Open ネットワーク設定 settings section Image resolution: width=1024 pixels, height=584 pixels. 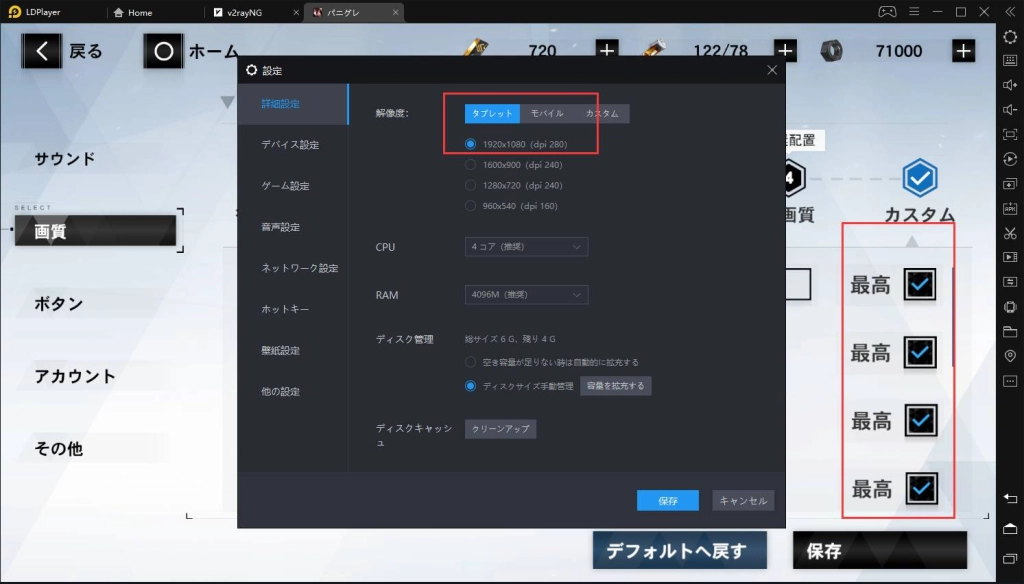click(x=293, y=268)
